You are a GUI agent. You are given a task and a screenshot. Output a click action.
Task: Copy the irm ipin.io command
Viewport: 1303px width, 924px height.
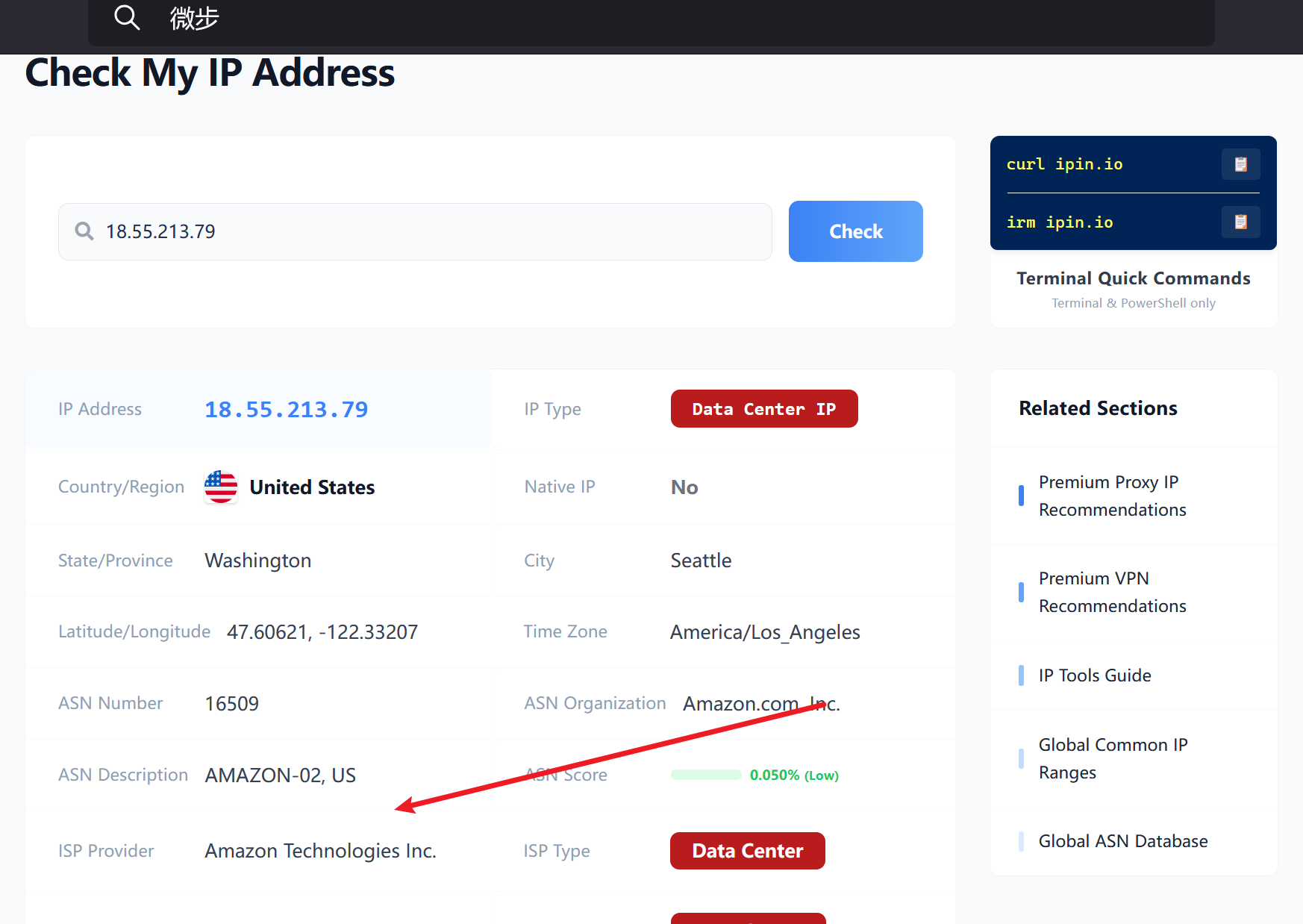(1240, 222)
